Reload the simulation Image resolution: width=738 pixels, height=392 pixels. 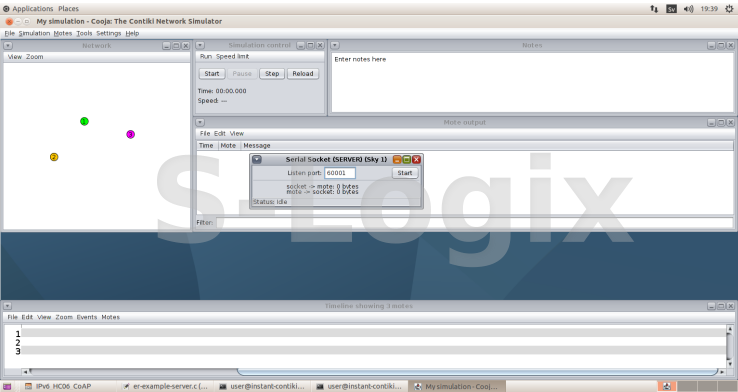tap(303, 74)
